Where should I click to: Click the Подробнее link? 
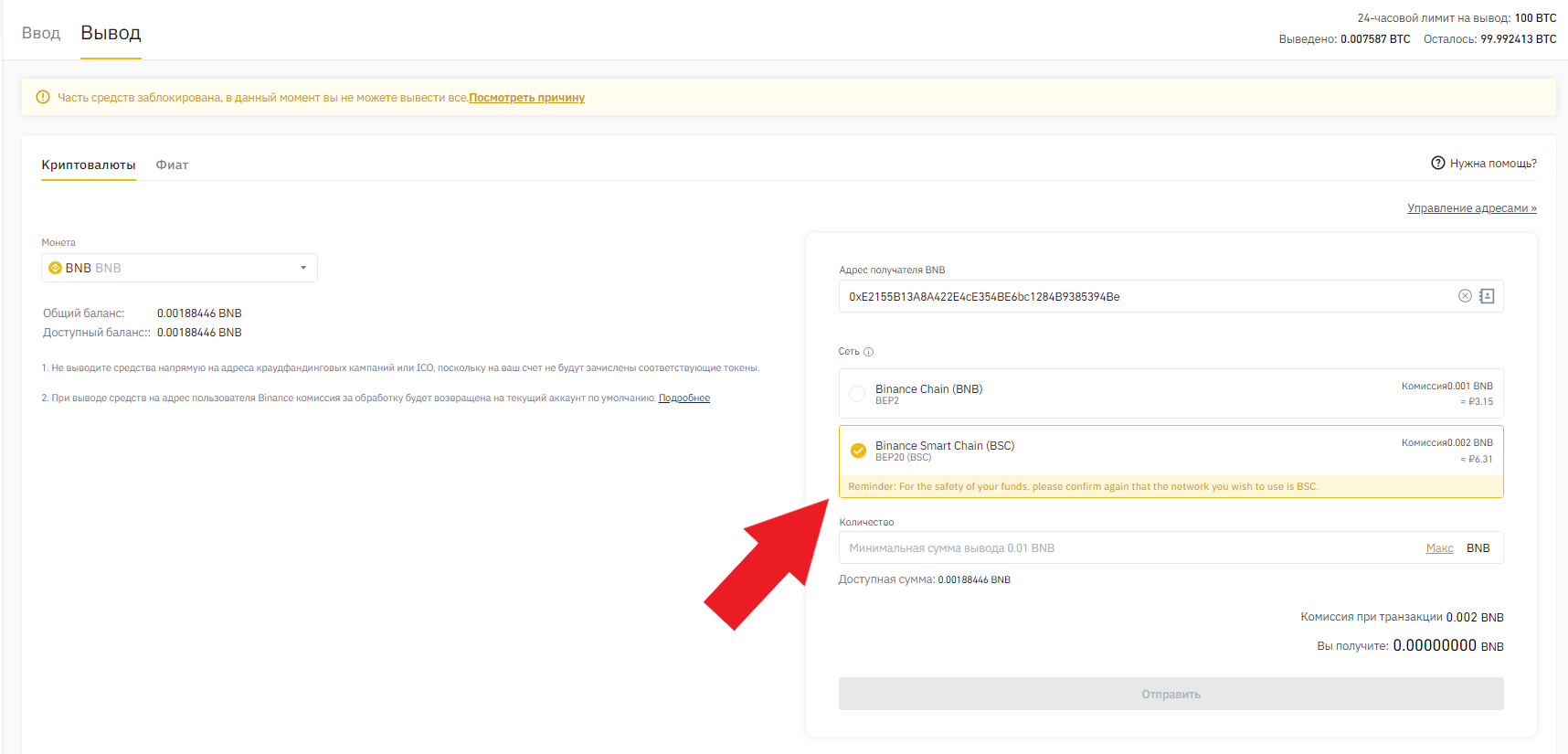684,398
